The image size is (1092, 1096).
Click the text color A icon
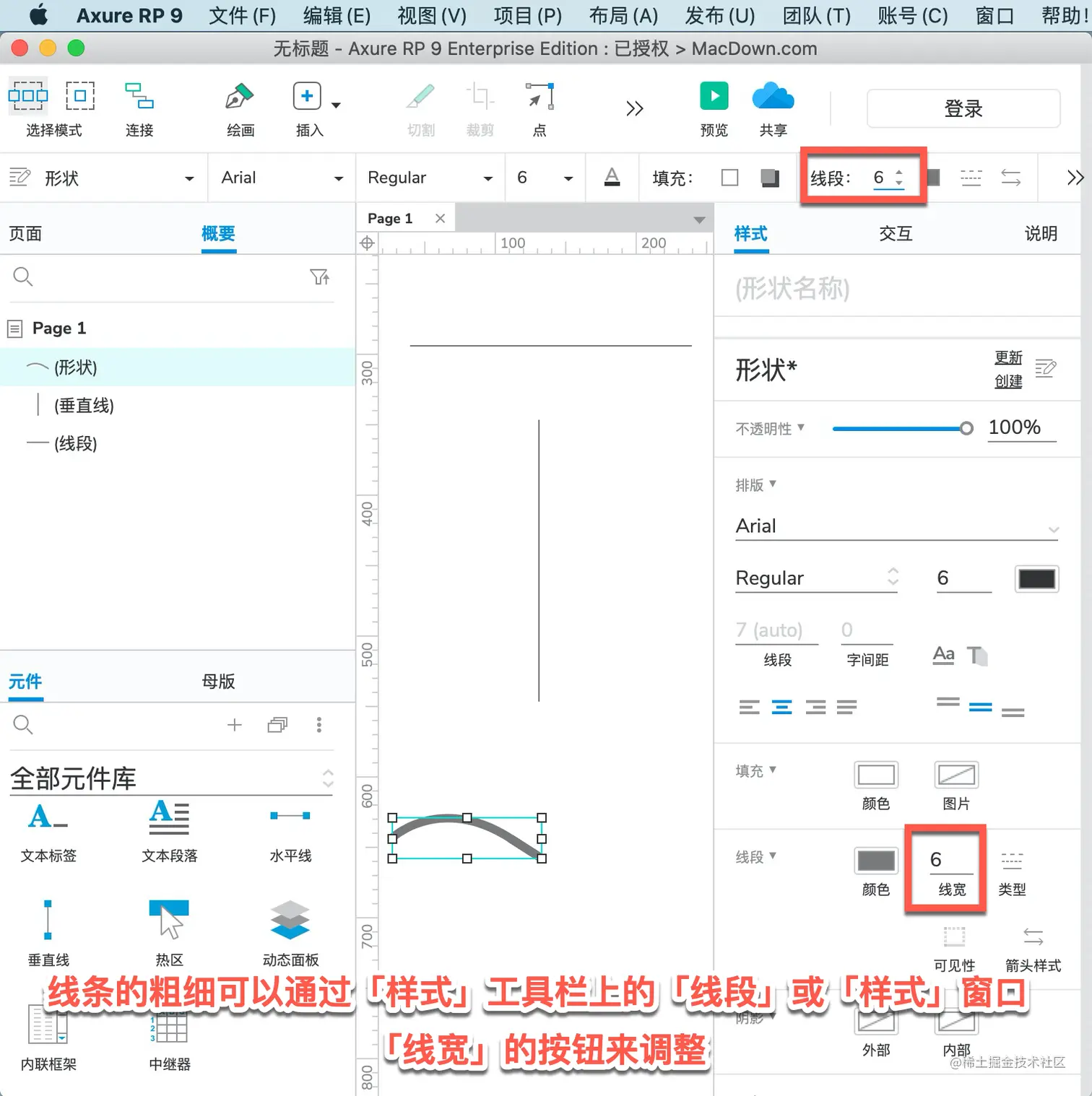click(x=612, y=177)
